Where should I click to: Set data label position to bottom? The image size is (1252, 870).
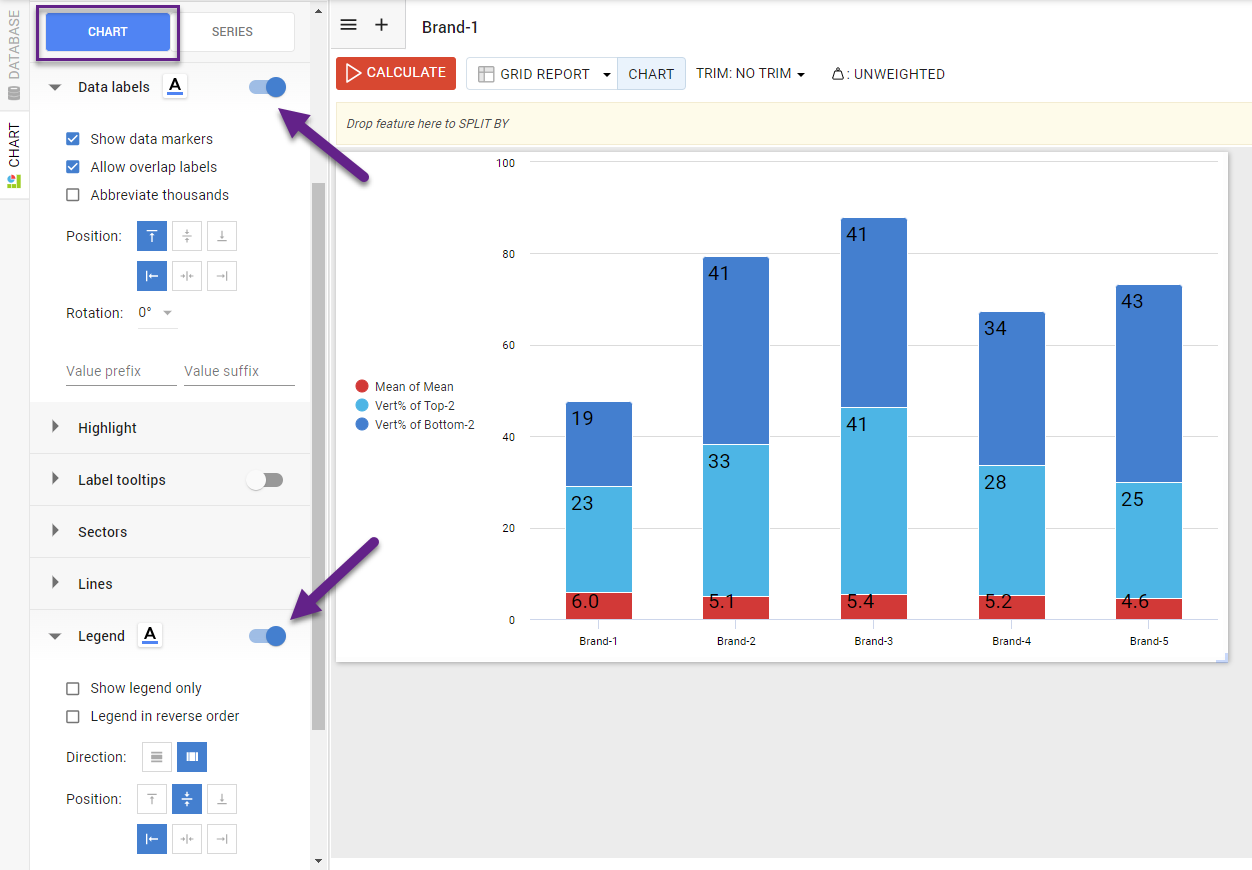pos(222,237)
